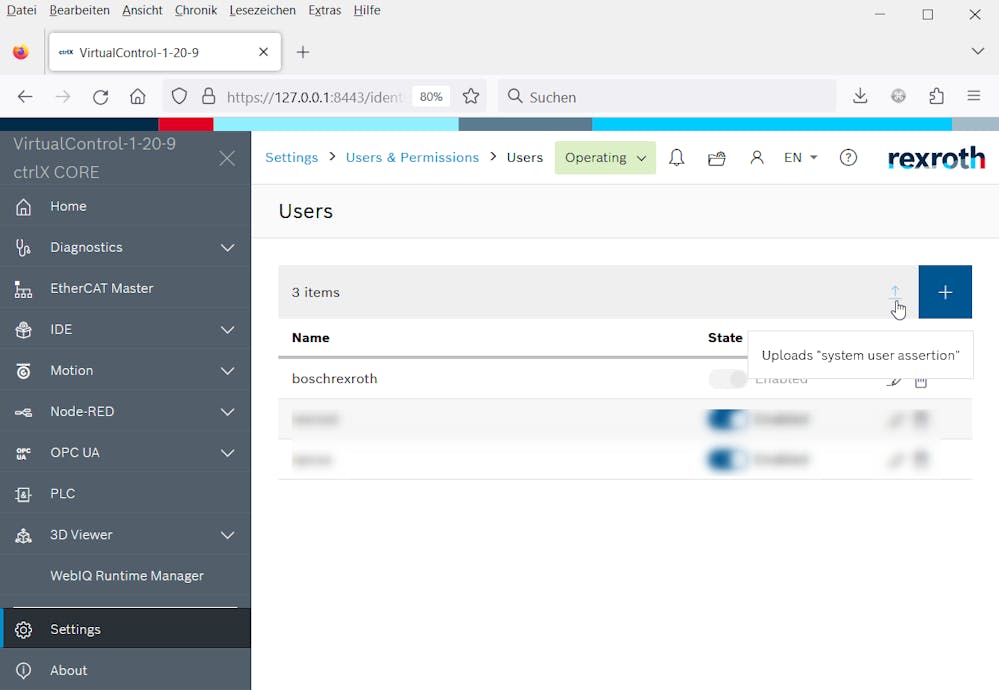Open Firefox application hamburger menu
The image size is (999, 690).
[974, 96]
